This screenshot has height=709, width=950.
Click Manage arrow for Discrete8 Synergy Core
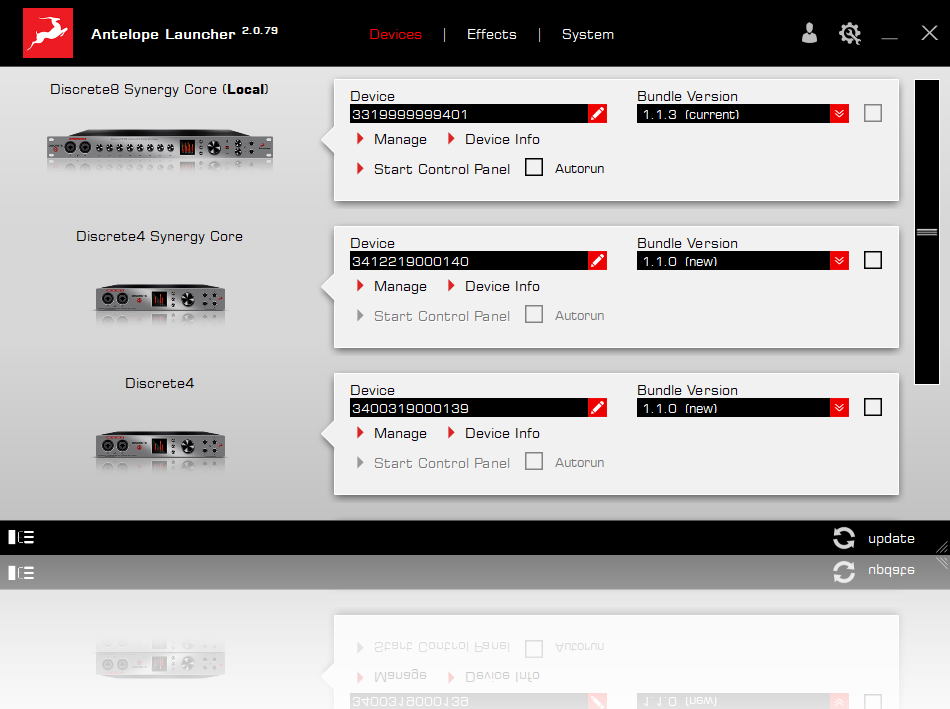click(360, 139)
